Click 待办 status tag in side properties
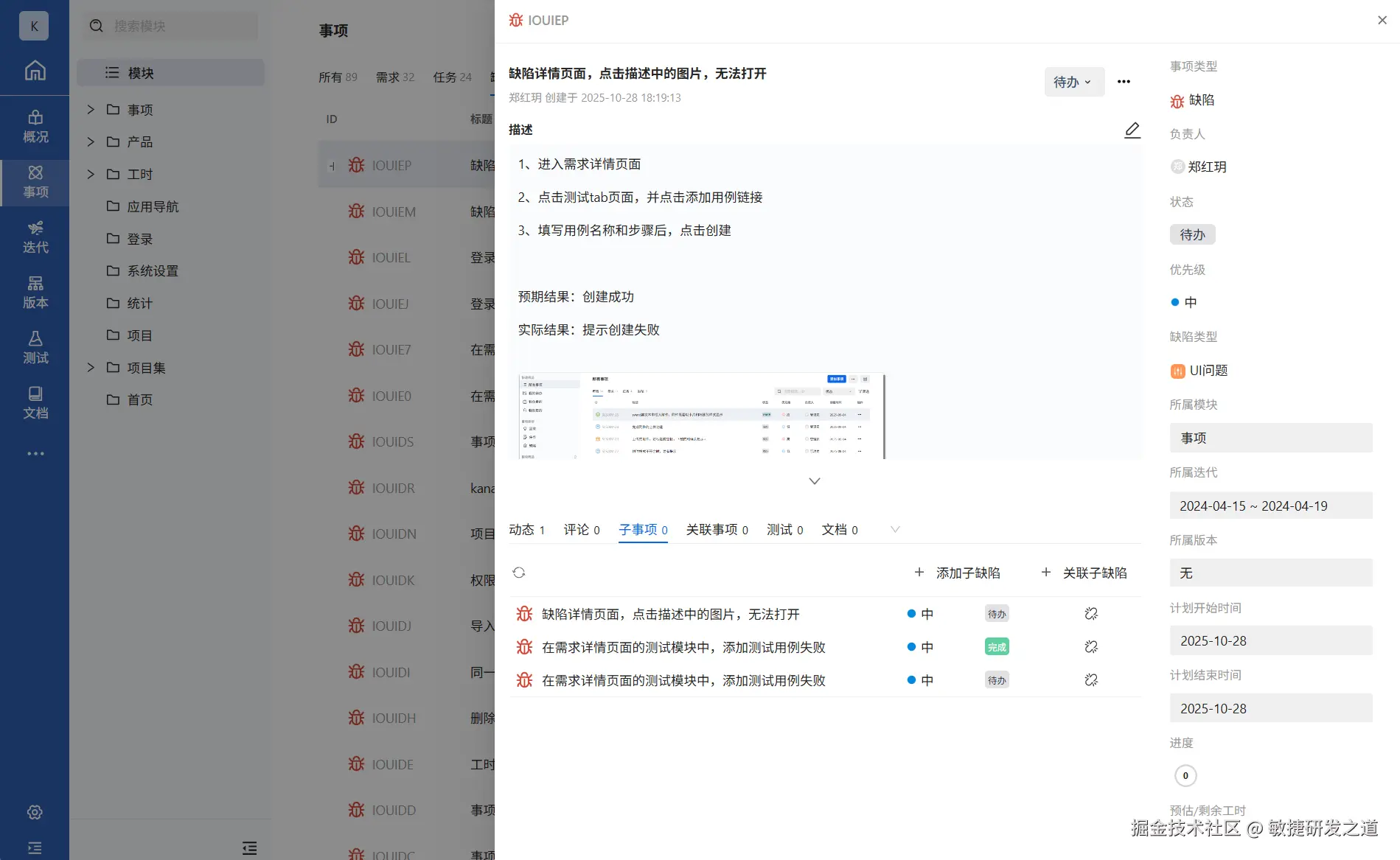The image size is (1400, 860). 1192,234
